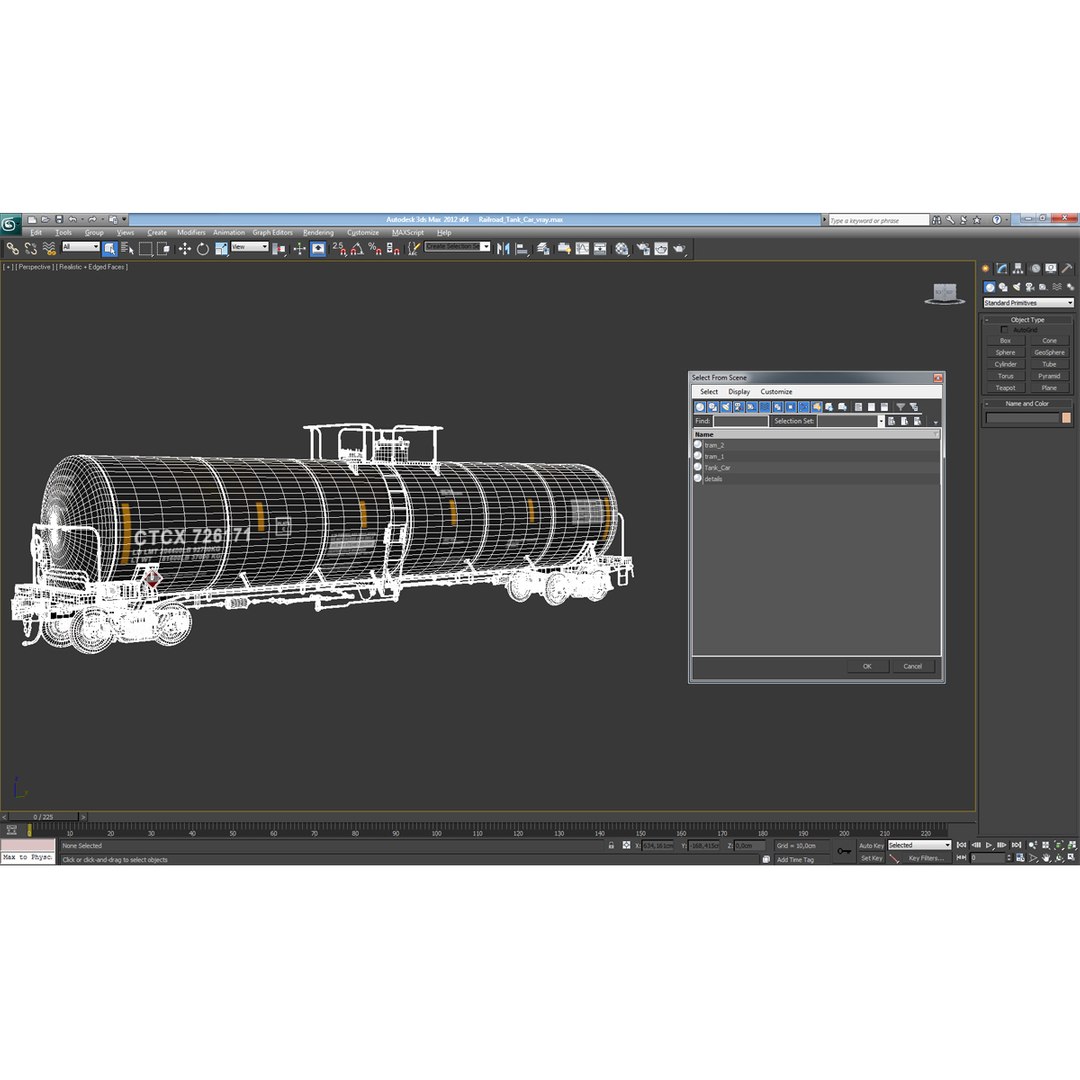Toggle Display Geometry filter in Select From Scene
This screenshot has height=1080, width=1080.
(x=700, y=407)
